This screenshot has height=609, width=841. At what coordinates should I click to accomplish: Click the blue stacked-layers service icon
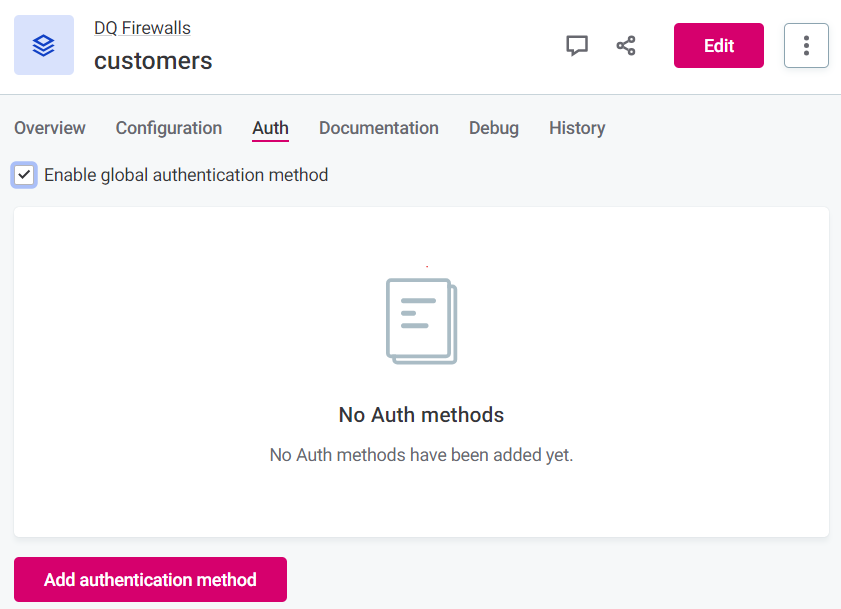[x=43, y=45]
